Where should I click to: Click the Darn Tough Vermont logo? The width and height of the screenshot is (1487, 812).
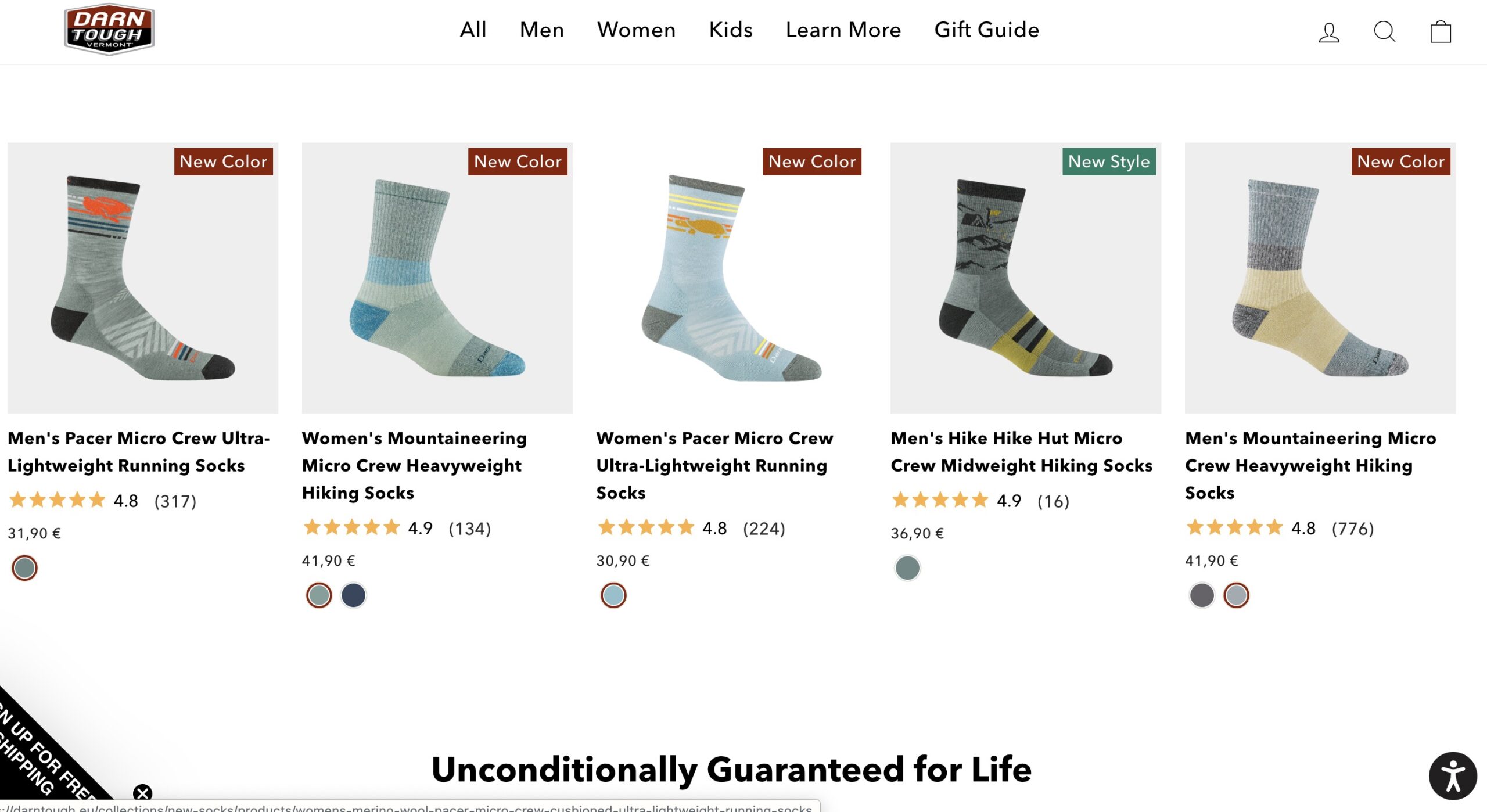coord(109,29)
